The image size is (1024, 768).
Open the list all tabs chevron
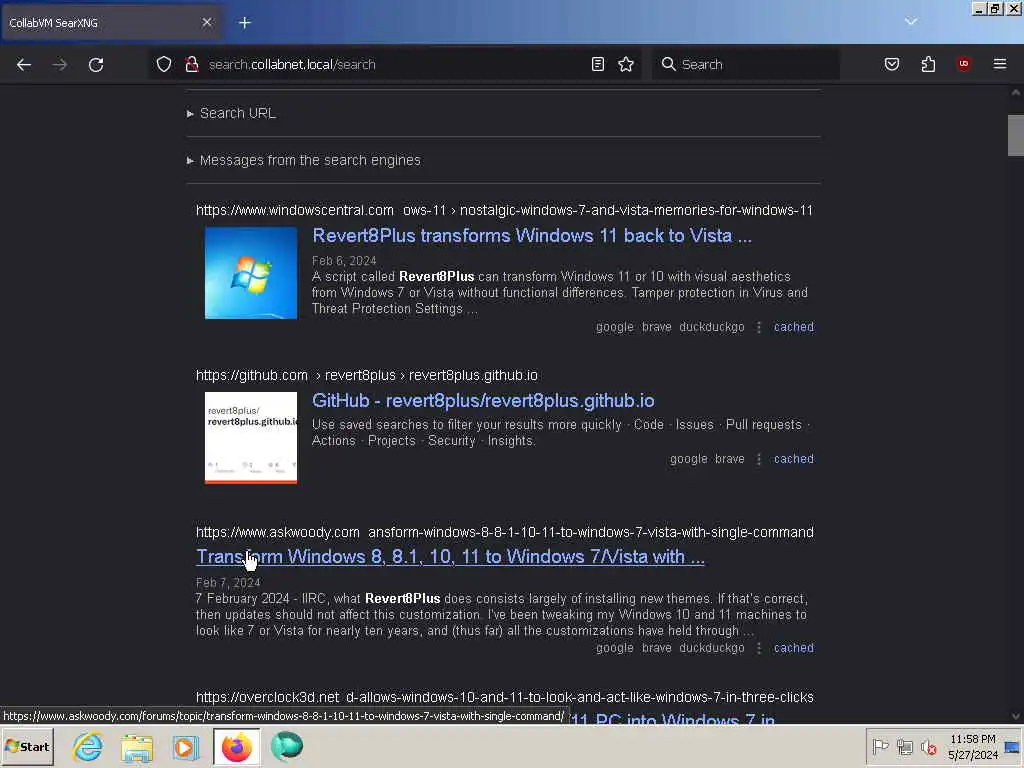pyautogui.click(x=911, y=22)
